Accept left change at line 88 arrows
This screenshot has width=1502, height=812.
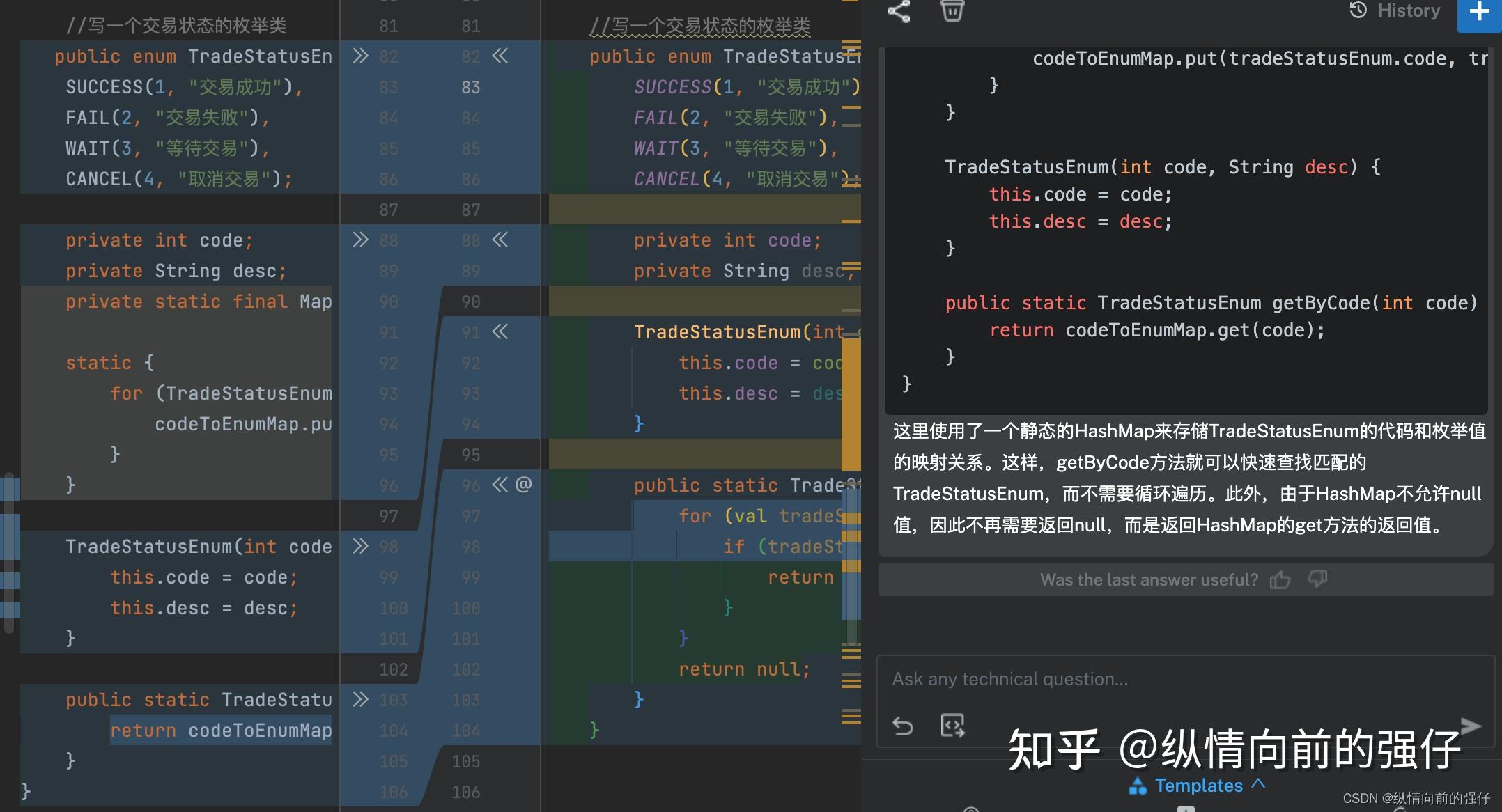360,240
